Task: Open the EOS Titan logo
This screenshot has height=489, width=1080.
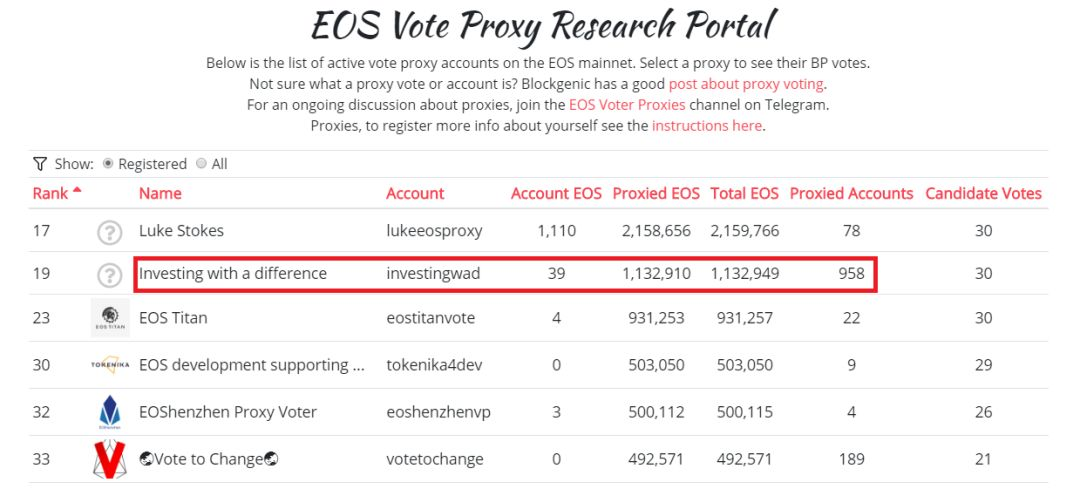Action: pos(110,318)
